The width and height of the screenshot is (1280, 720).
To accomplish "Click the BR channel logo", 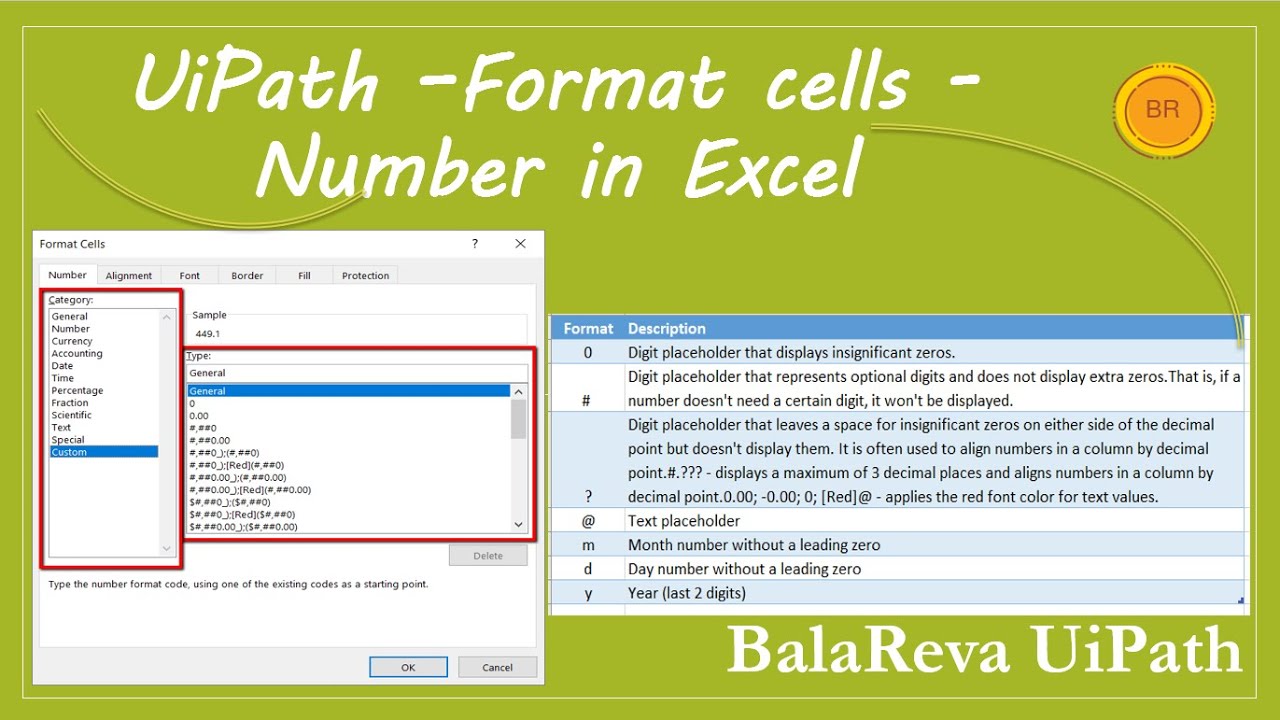I will pyautogui.click(x=1163, y=110).
